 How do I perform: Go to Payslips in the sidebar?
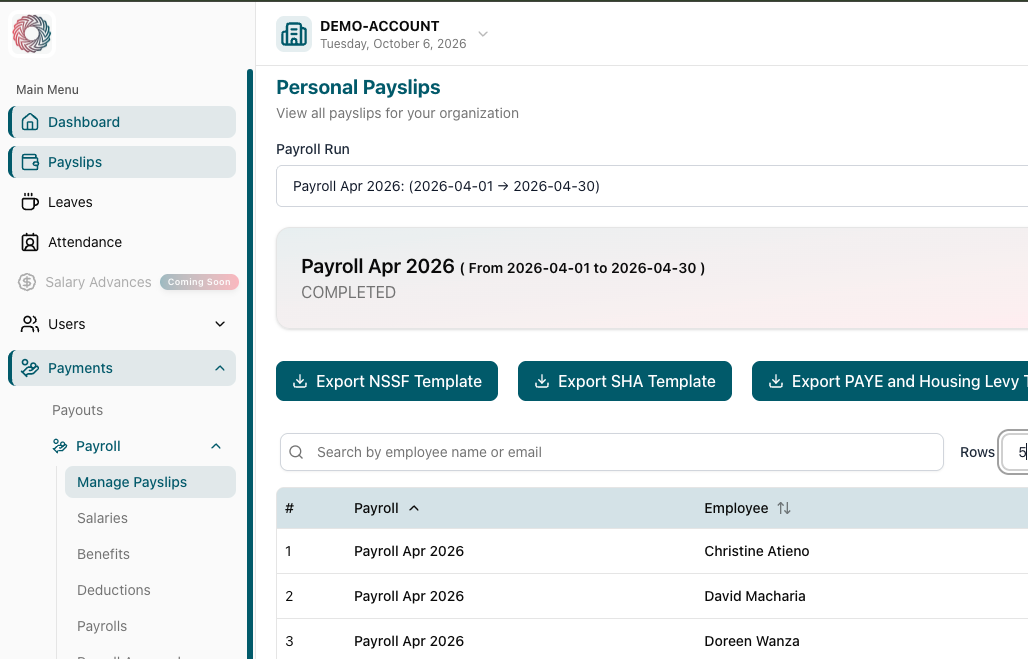point(122,162)
